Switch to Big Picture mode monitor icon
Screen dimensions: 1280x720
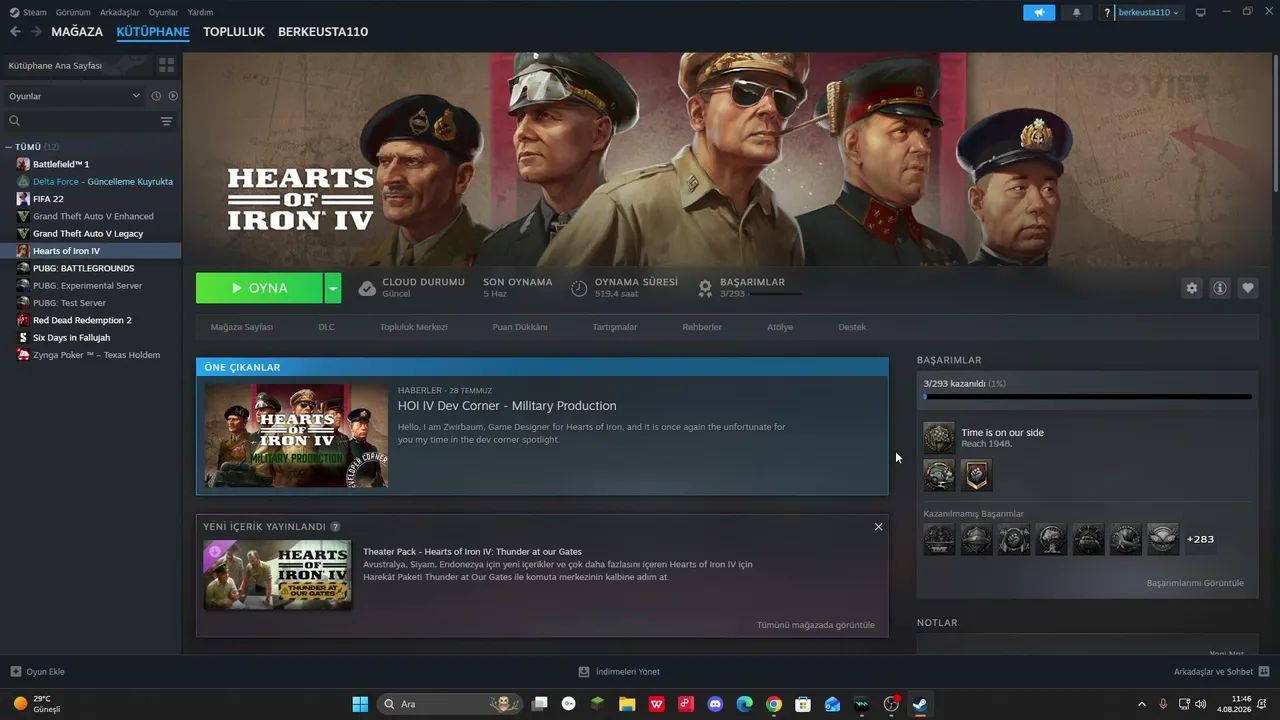click(x=1200, y=12)
